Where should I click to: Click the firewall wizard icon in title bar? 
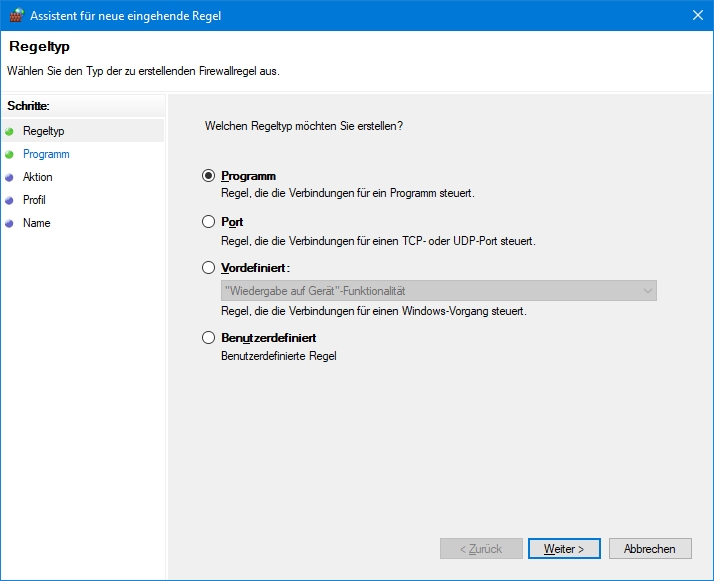16,15
